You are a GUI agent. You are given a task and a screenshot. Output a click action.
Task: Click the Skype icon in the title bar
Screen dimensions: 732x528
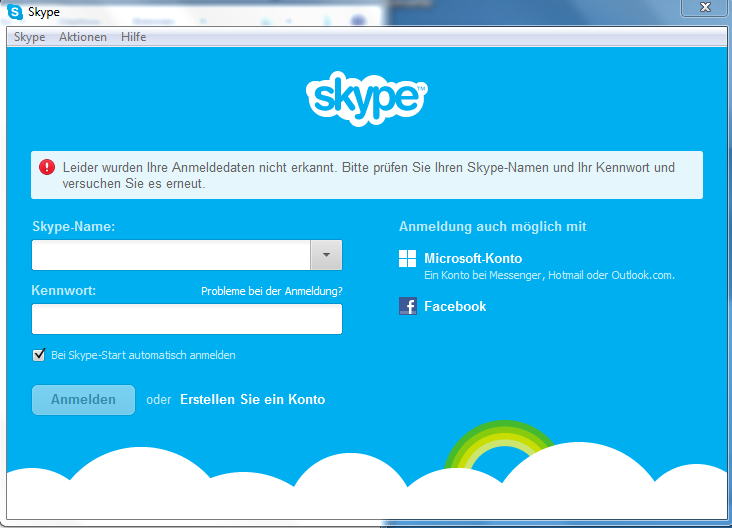click(x=15, y=12)
